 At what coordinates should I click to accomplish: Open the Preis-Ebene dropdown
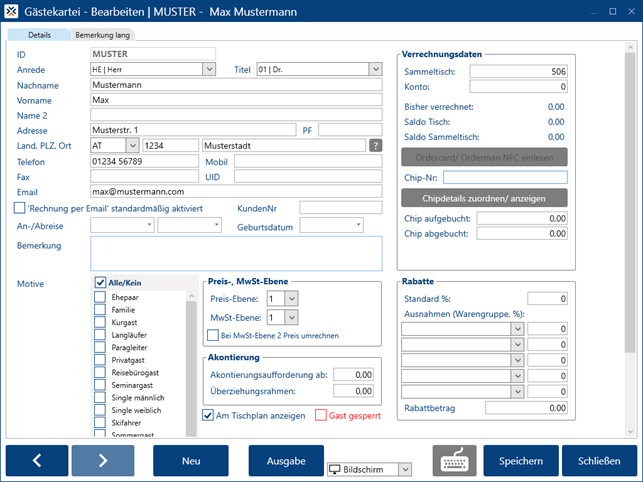[291, 298]
